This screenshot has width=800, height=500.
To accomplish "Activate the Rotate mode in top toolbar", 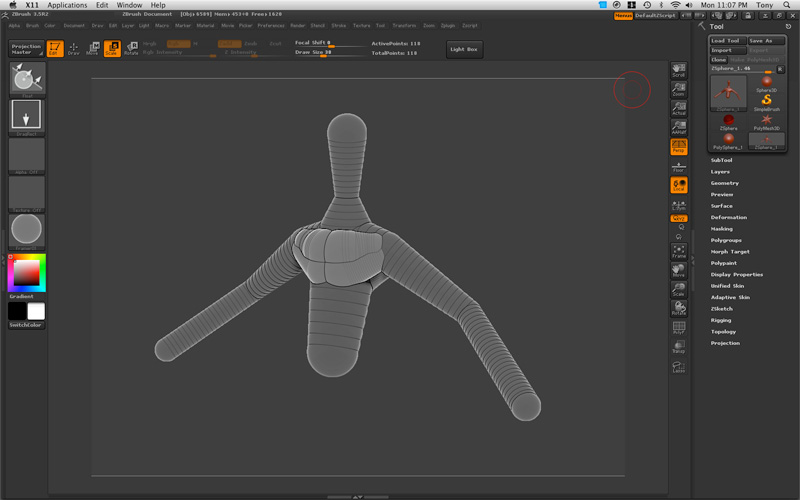I will click(x=131, y=48).
